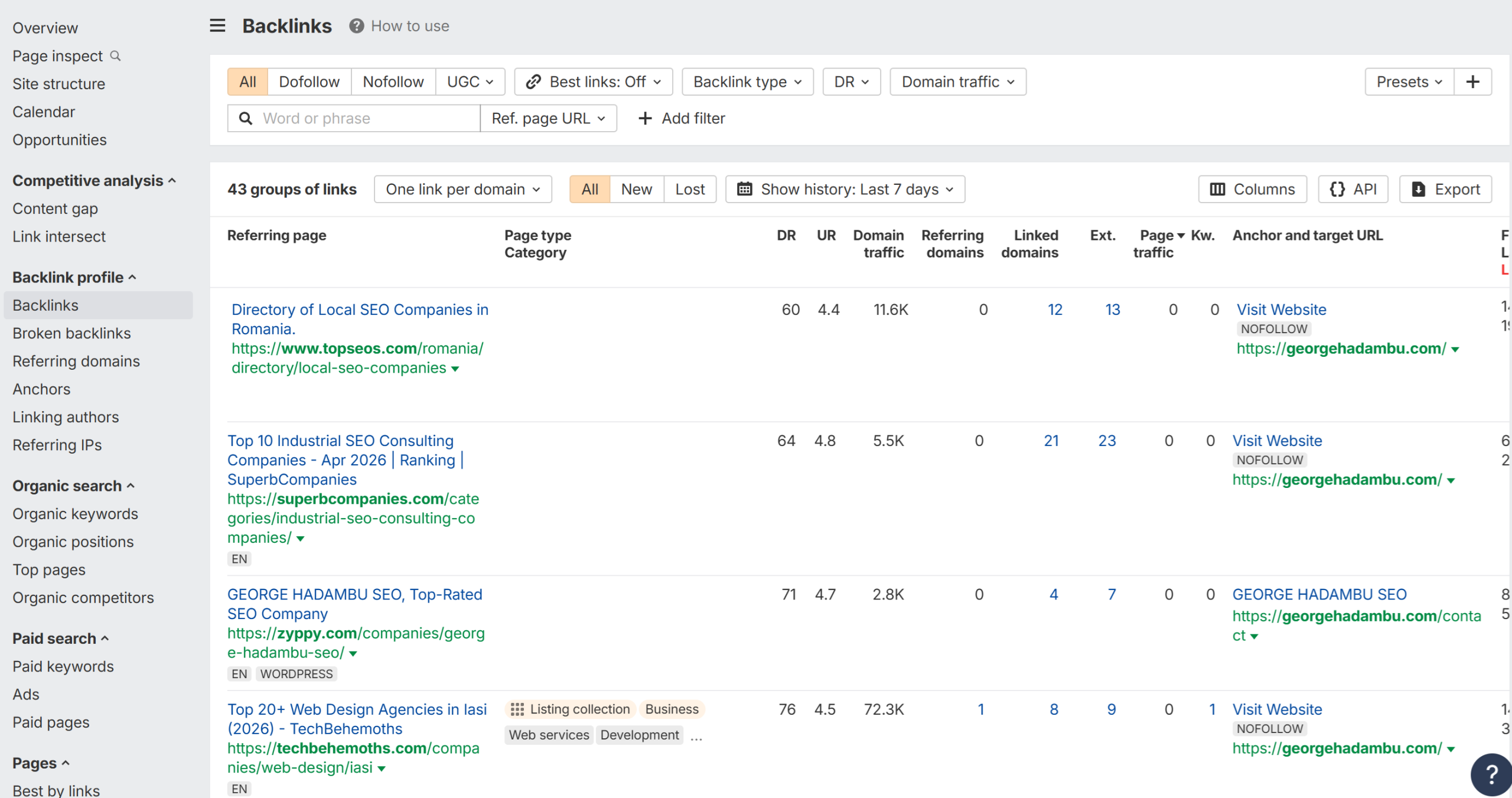Go to Organic keywords report
The height and width of the screenshot is (798, 1512).
tap(75, 513)
